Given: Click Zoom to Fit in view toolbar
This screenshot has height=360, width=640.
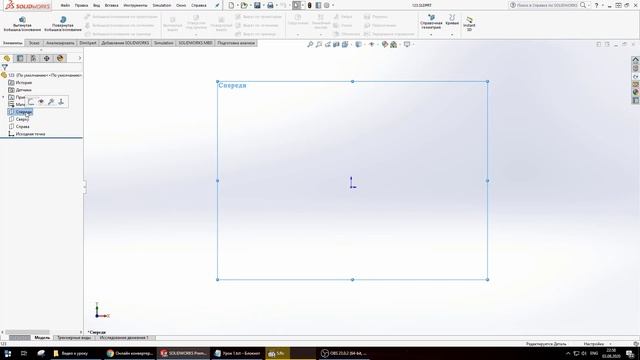Looking at the screenshot, I should [x=310, y=44].
